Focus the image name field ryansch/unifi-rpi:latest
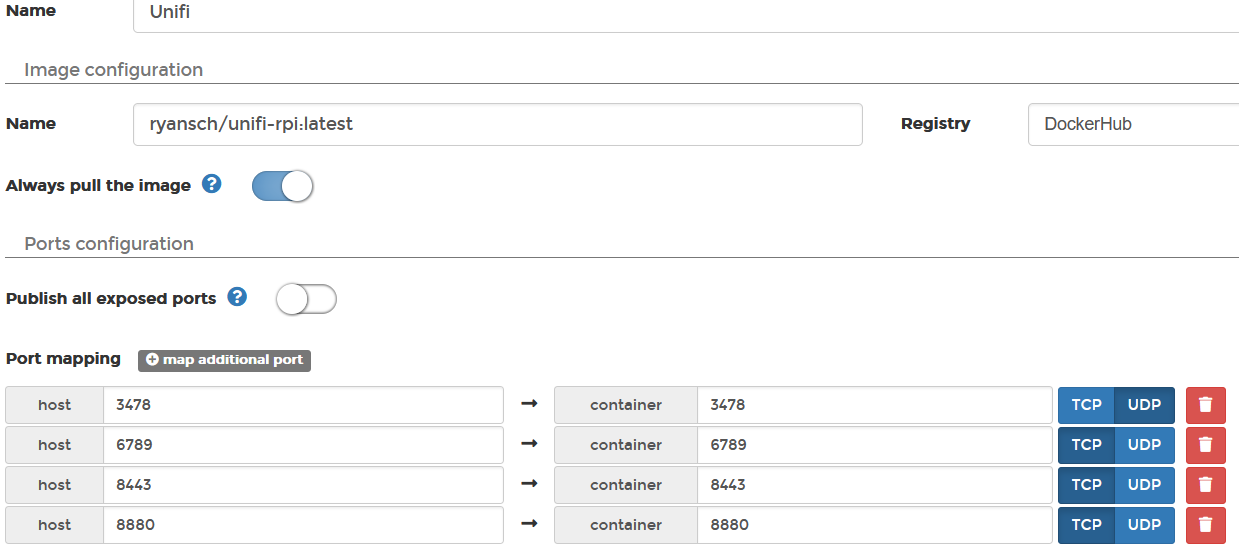Screen dimensions: 1239x553 click(498, 124)
